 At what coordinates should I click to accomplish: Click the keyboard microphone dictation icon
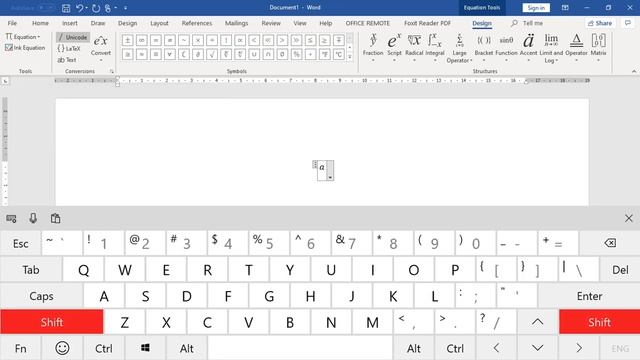pyautogui.click(x=33, y=218)
